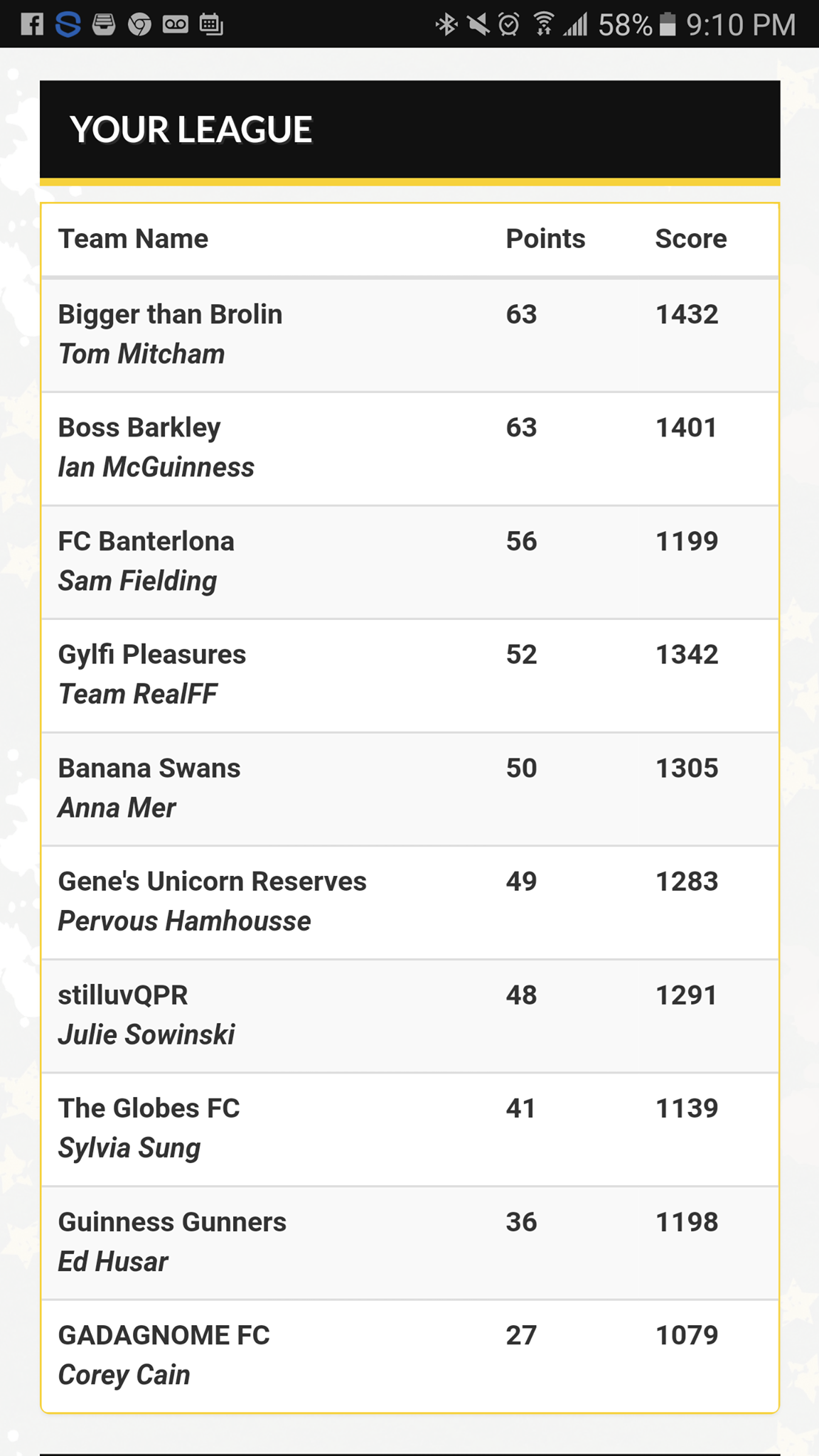Screen dimensions: 819x1456
Task: Tap the YOUR LEAGUE header banner
Action: pyautogui.click(x=410, y=129)
